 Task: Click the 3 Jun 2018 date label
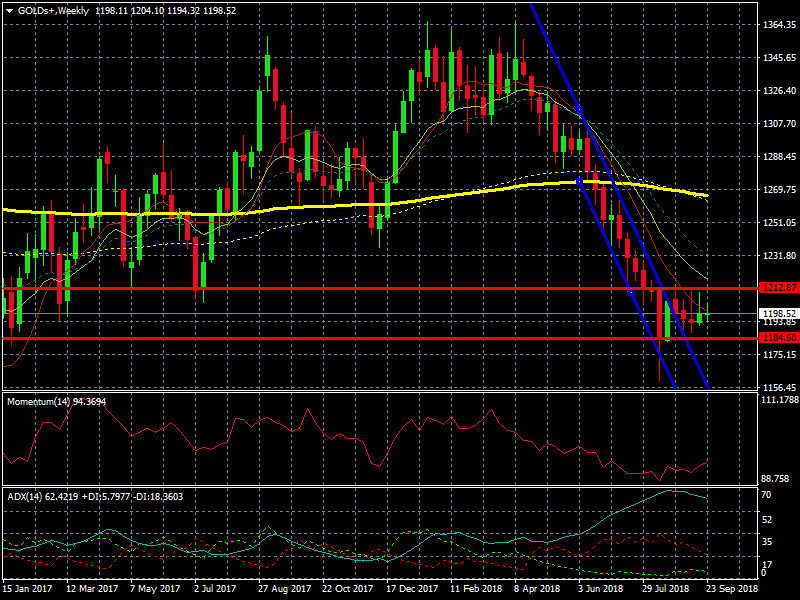point(601,589)
